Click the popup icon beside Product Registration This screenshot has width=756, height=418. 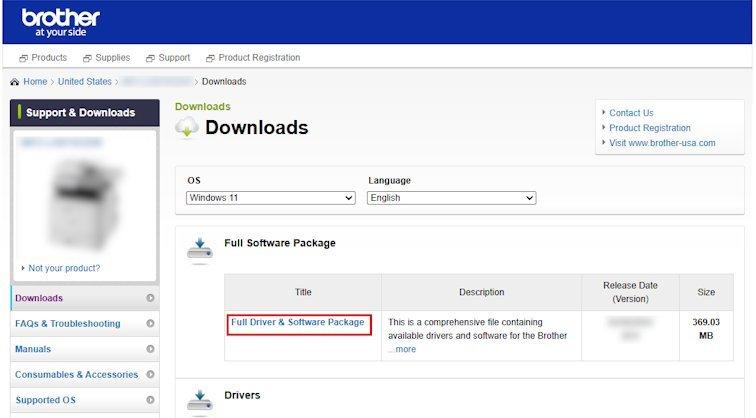210,58
